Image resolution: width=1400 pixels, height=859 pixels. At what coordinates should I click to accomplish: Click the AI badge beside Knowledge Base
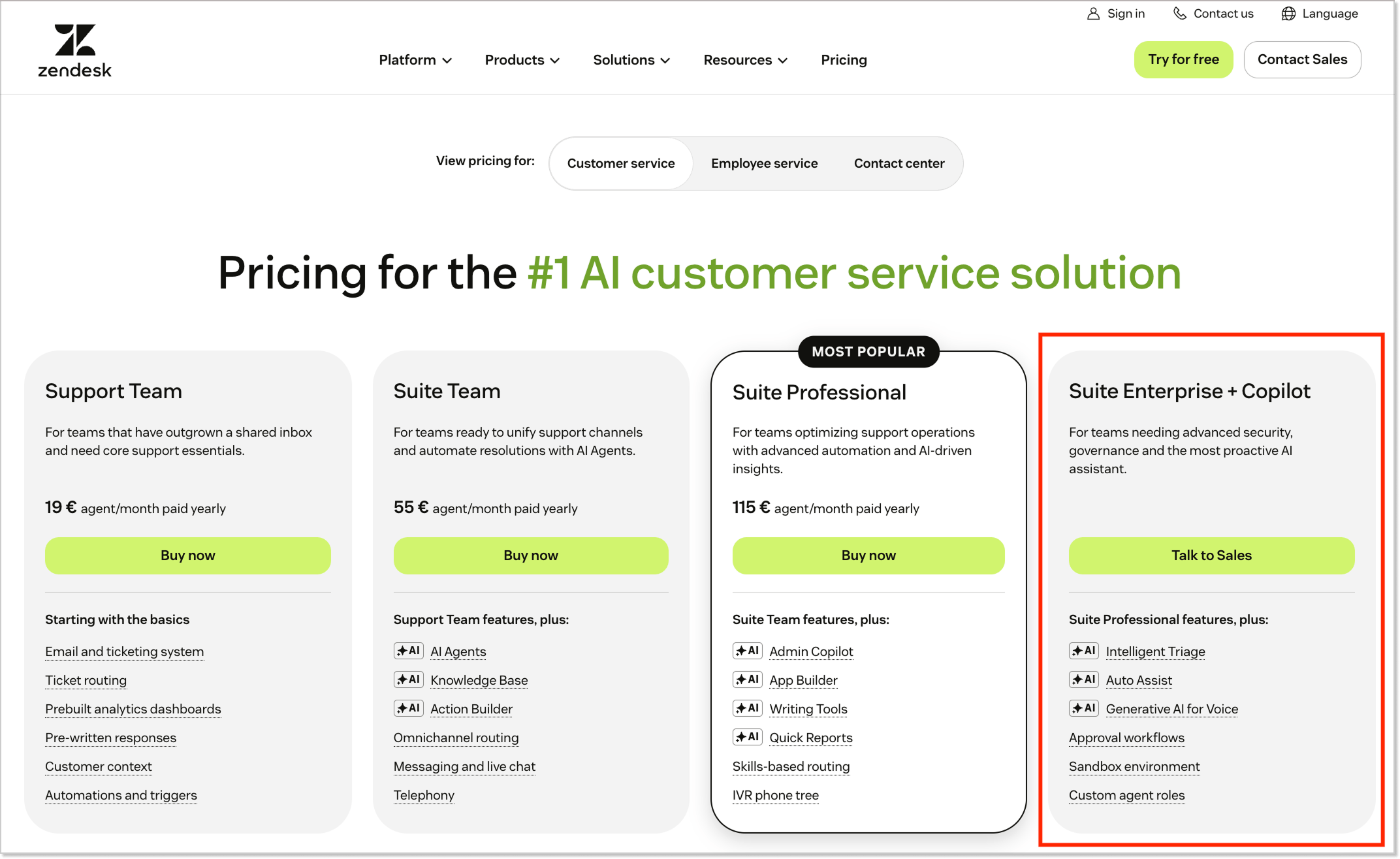[x=409, y=679]
